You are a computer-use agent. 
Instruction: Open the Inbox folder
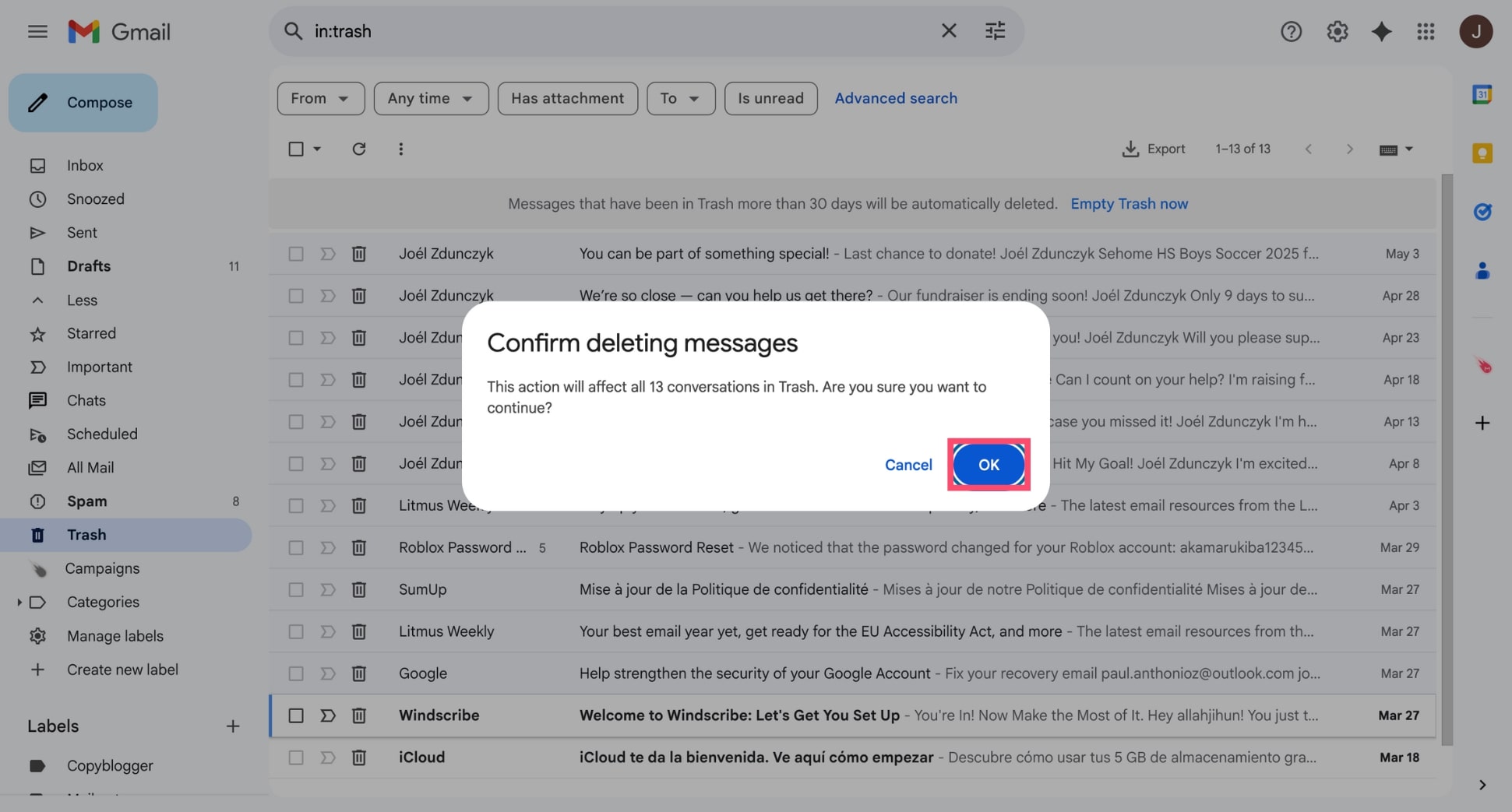85,165
